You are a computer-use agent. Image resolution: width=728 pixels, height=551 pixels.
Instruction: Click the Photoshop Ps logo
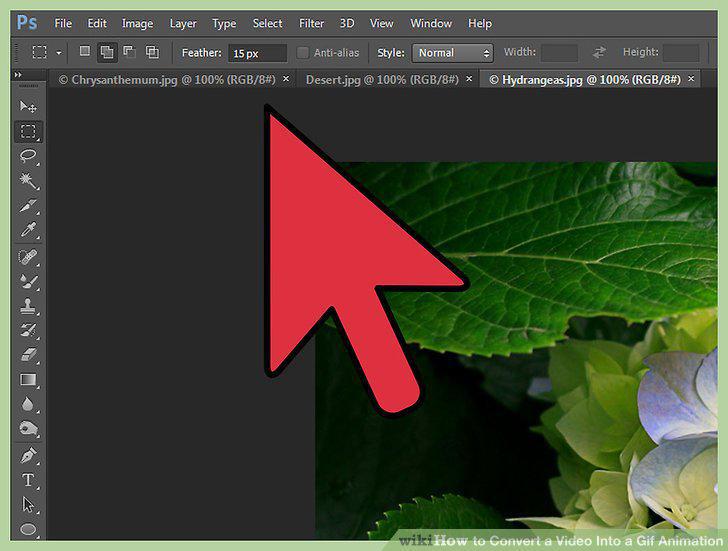click(x=27, y=23)
